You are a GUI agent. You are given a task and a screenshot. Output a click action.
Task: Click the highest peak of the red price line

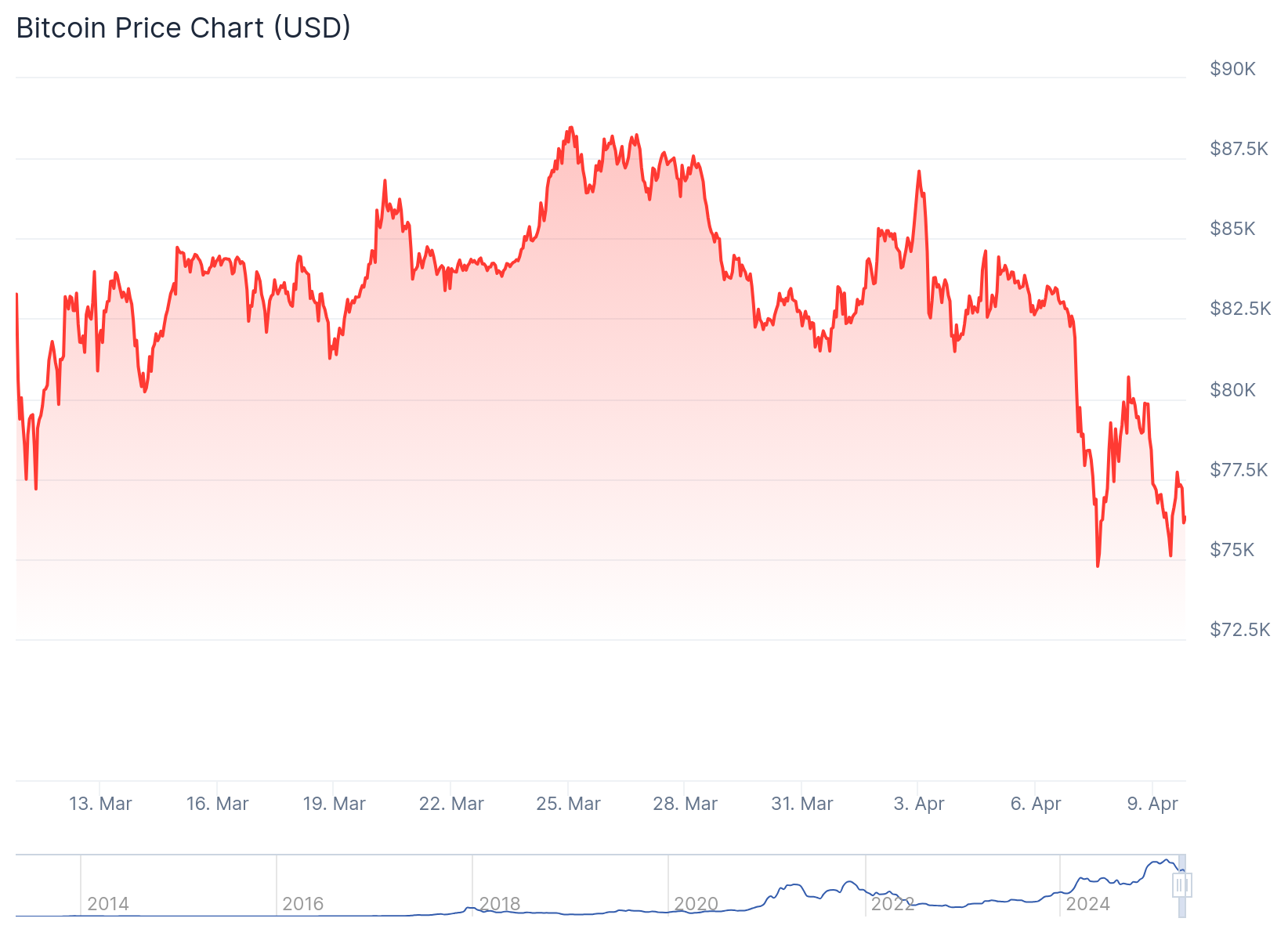coord(570,127)
